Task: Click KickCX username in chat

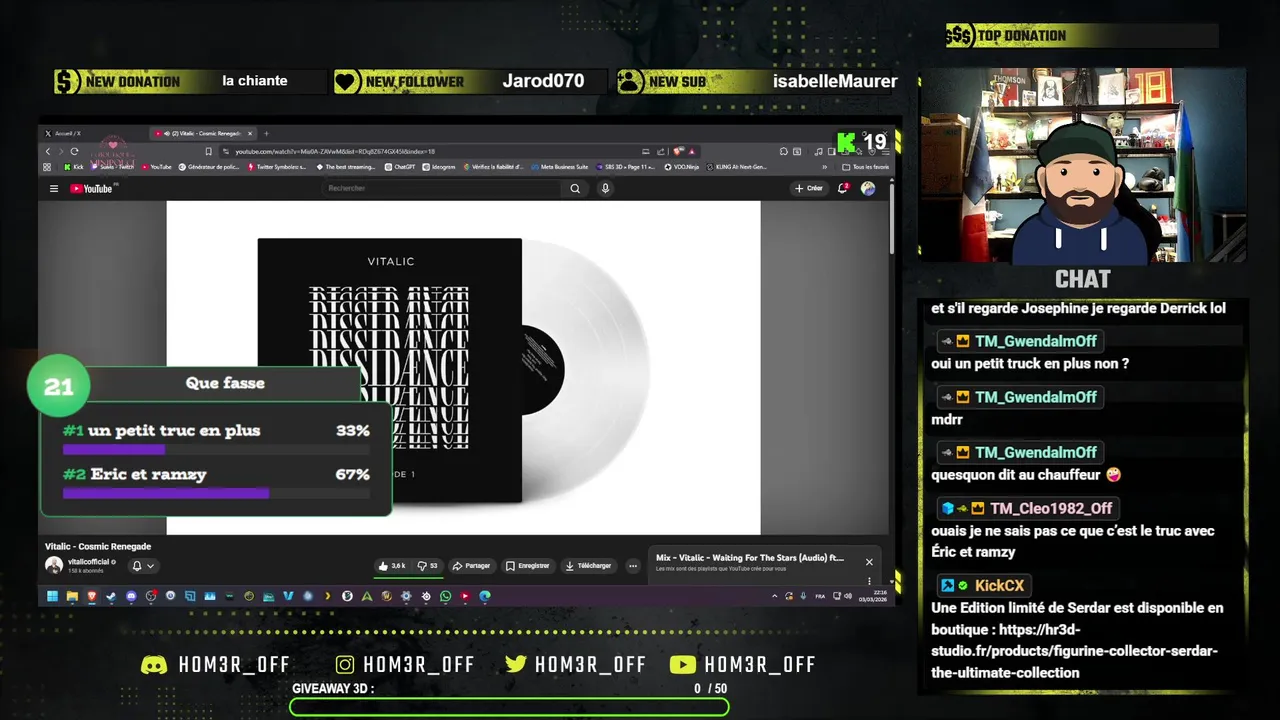Action: coord(999,585)
